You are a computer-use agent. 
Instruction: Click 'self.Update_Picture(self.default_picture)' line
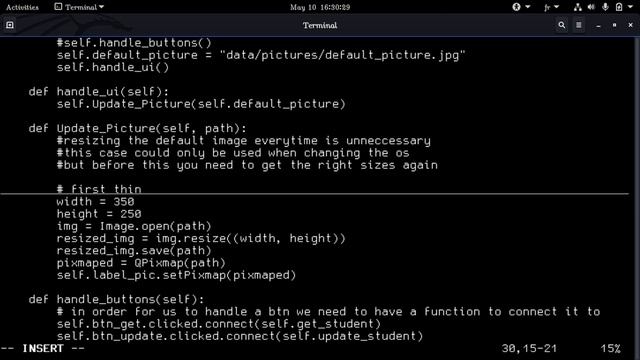click(x=201, y=104)
